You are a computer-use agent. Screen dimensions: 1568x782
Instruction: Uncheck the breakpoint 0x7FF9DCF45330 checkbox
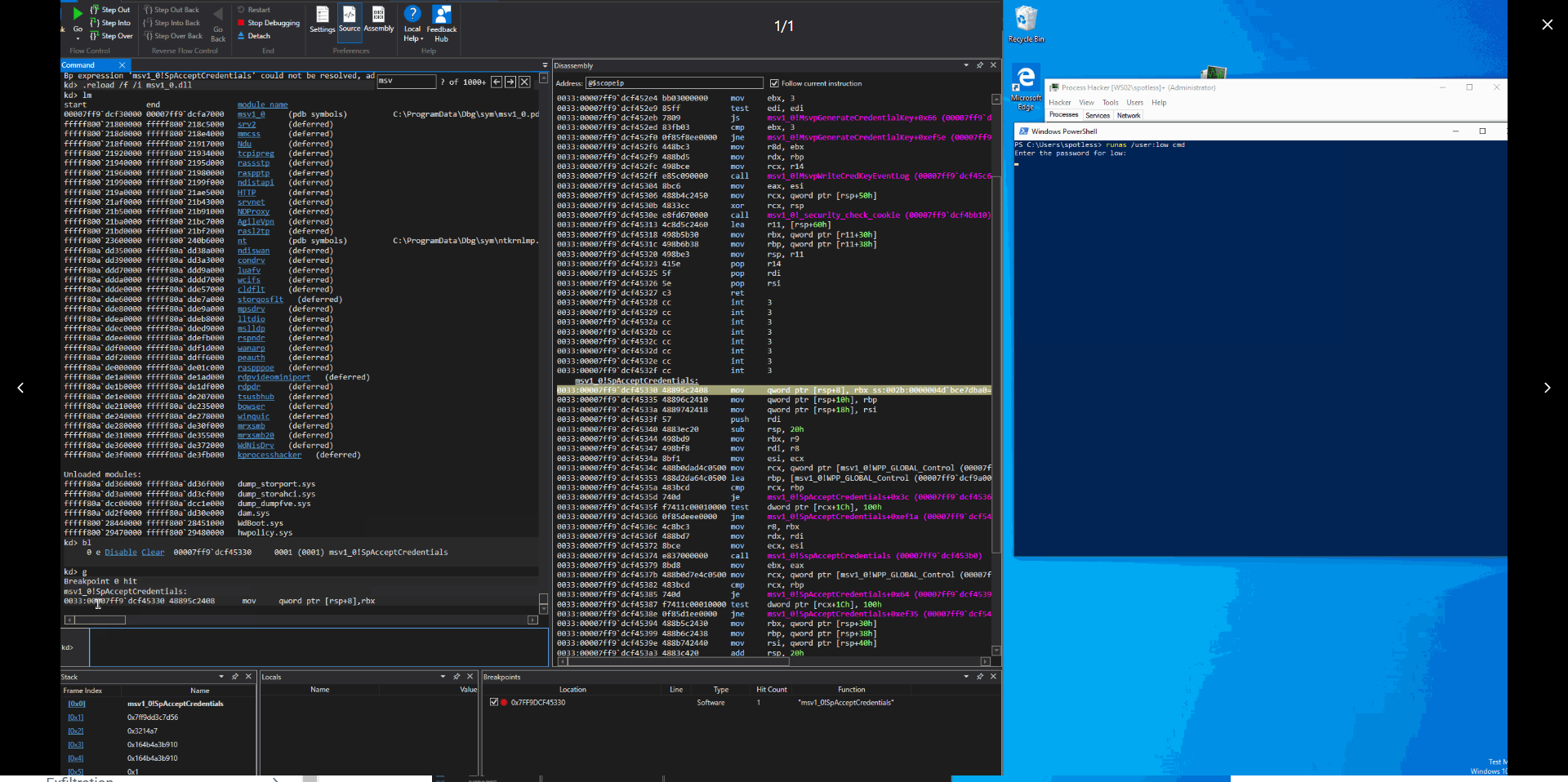[493, 702]
